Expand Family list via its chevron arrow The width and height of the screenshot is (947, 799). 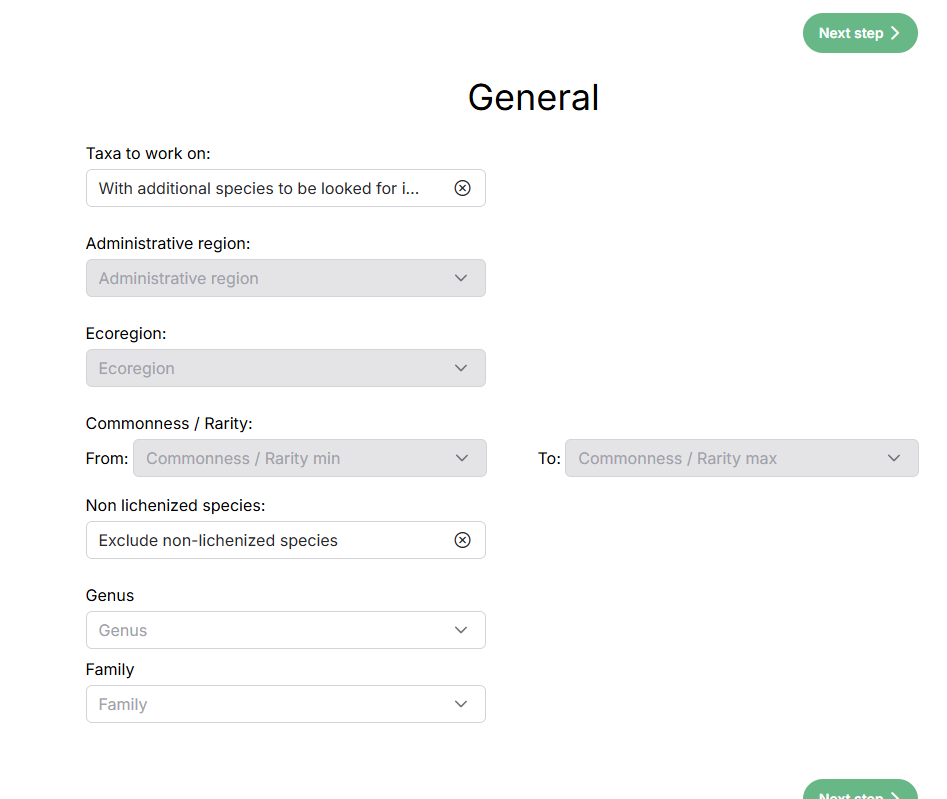point(461,704)
